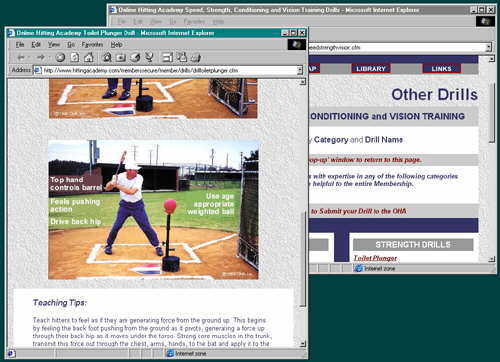This screenshot has height=362, width=500.
Task: Open the Favorites menu
Action: [x=92, y=44]
